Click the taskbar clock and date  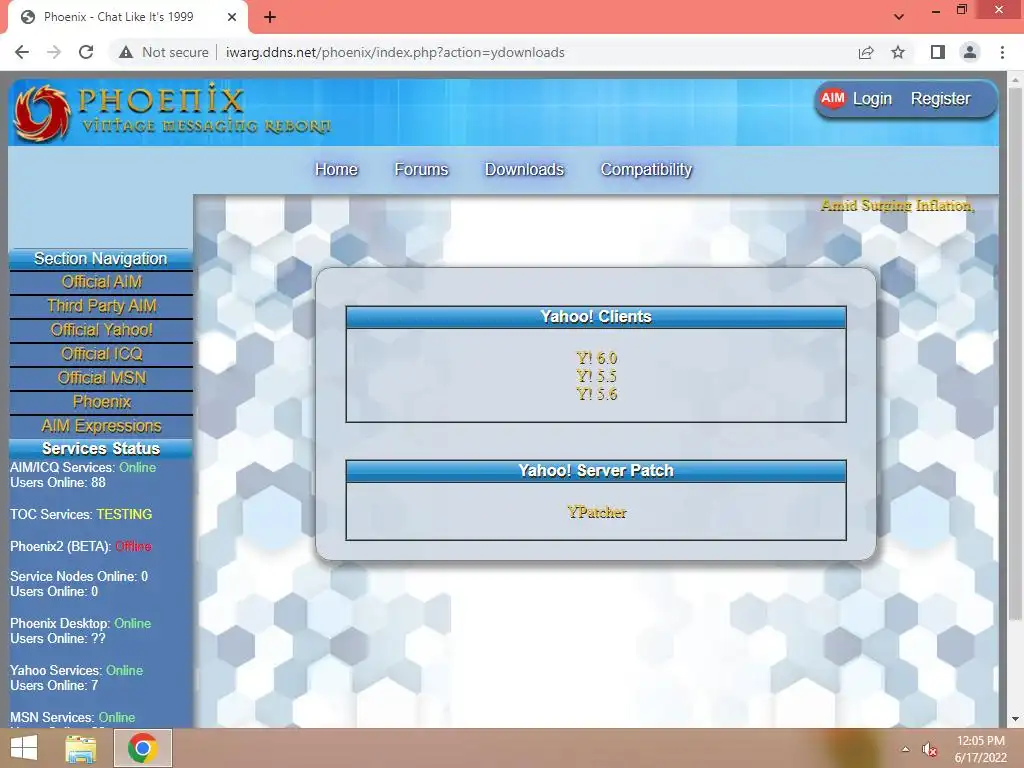[x=980, y=749]
